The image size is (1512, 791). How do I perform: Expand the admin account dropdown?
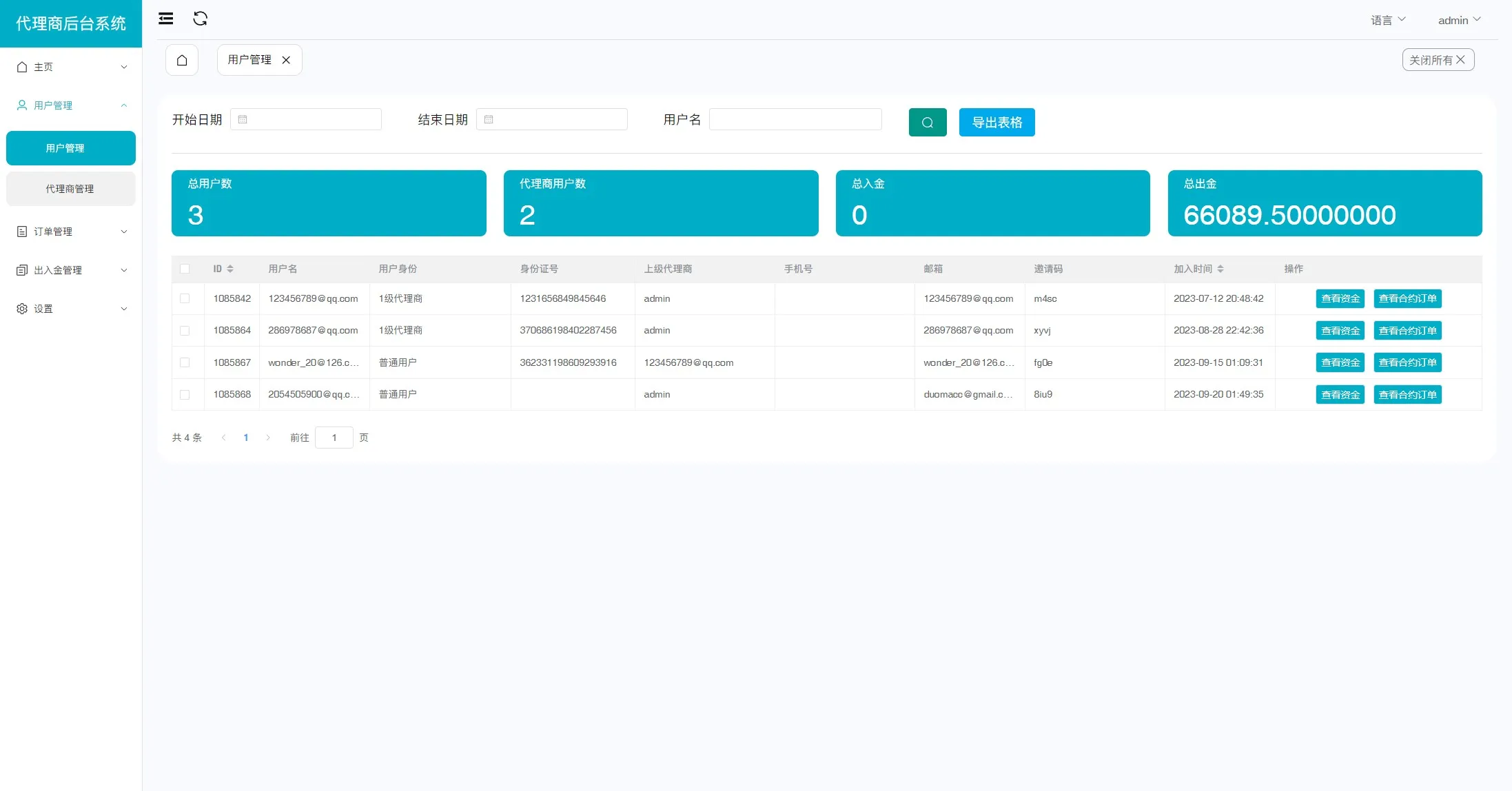click(1459, 20)
